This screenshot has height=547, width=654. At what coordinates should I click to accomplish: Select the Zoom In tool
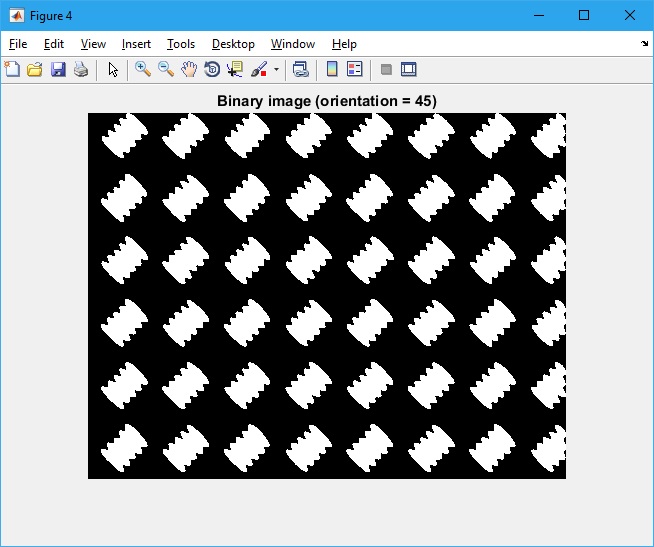click(143, 69)
